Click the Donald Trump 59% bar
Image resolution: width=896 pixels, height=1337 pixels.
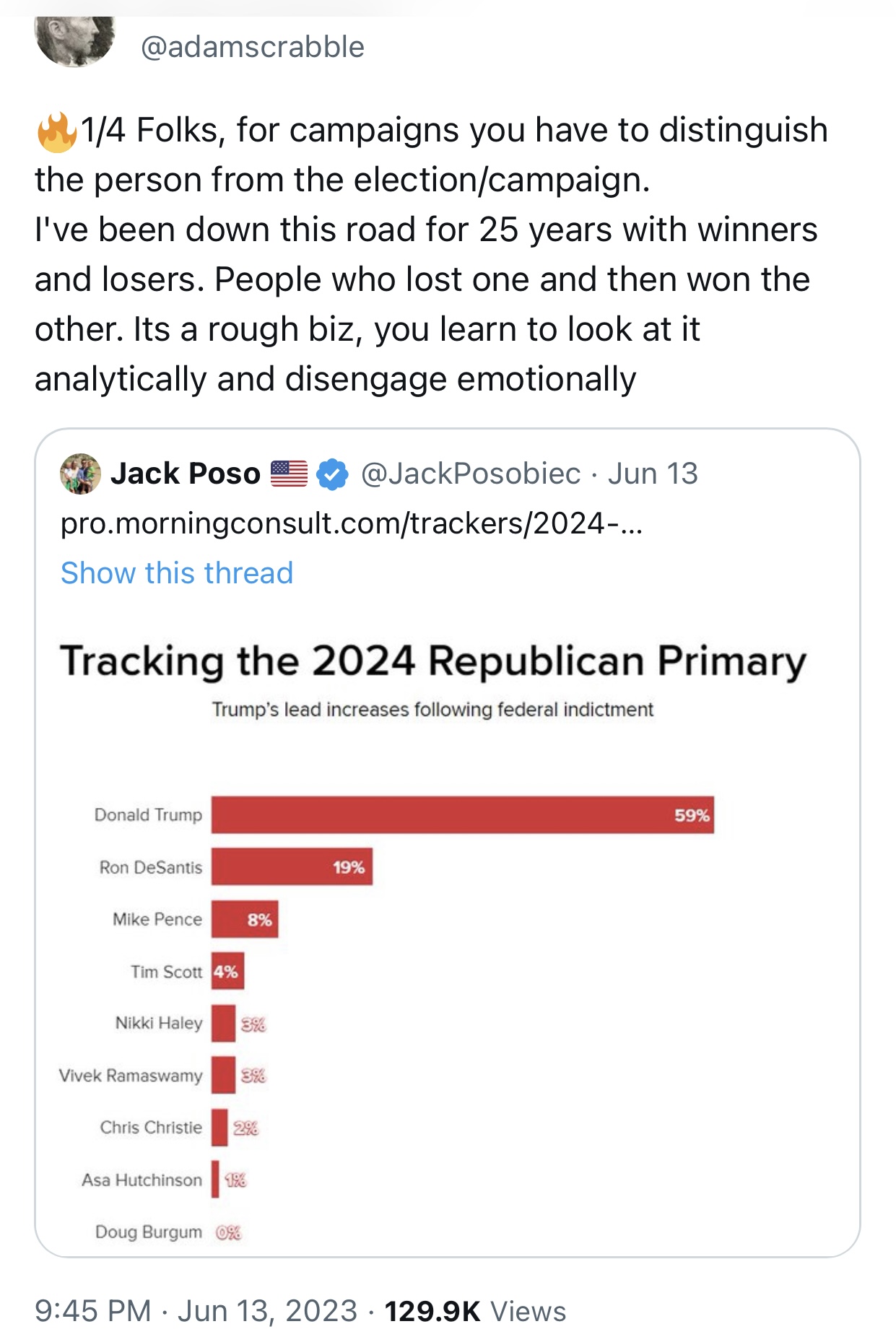(463, 815)
